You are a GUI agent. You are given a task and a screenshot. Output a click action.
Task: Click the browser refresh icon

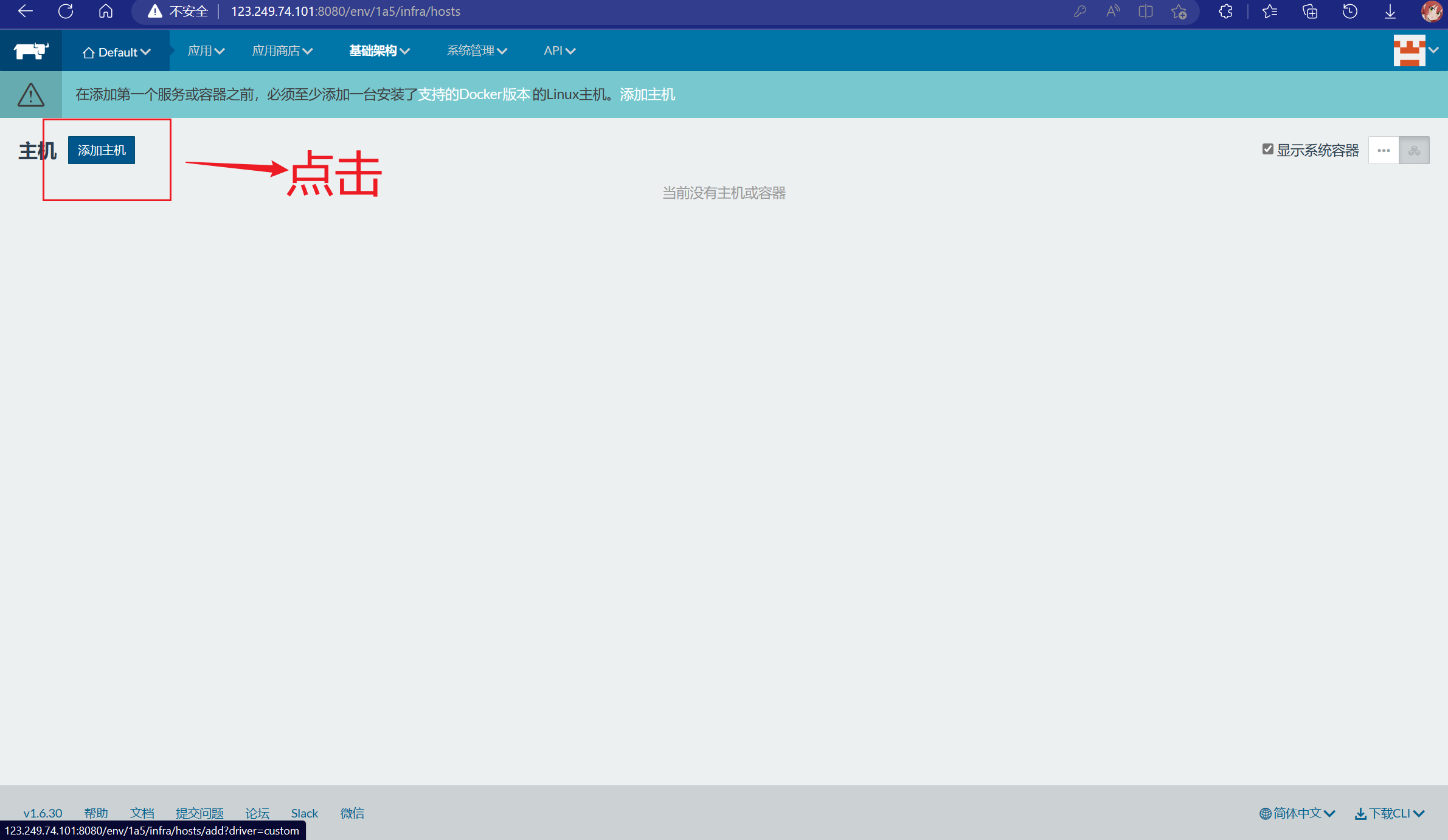click(x=66, y=12)
